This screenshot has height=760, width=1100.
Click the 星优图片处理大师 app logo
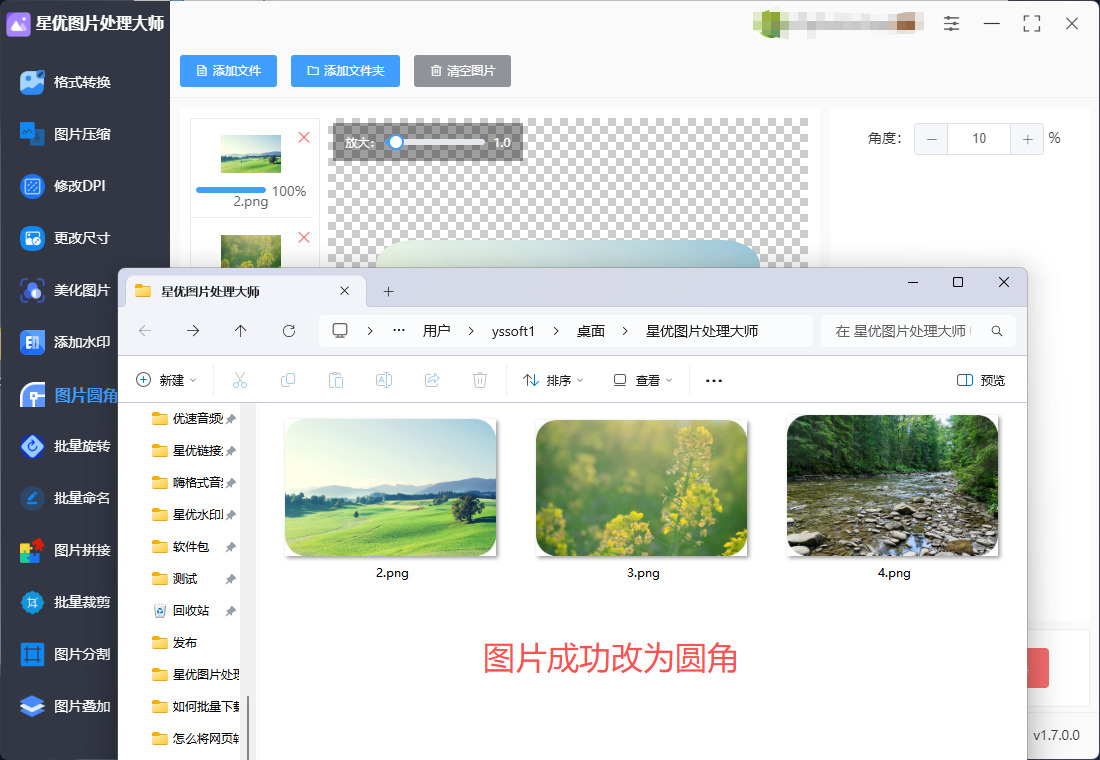[x=18, y=23]
